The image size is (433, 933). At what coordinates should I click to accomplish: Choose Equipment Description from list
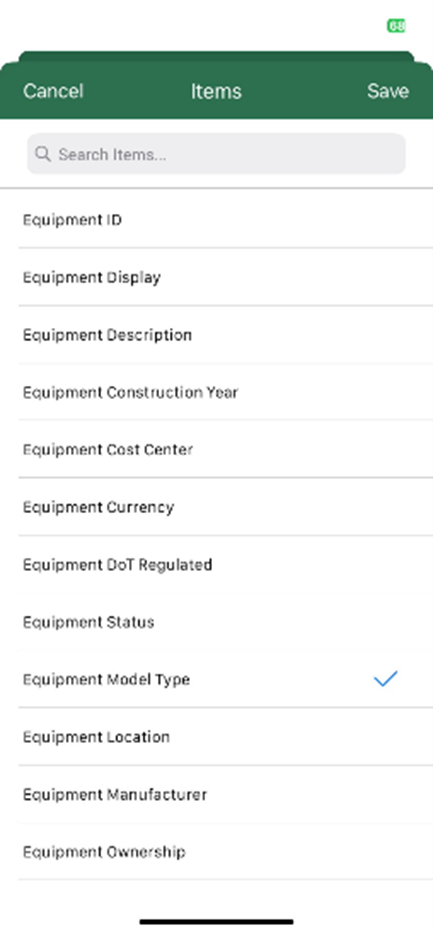click(216, 334)
